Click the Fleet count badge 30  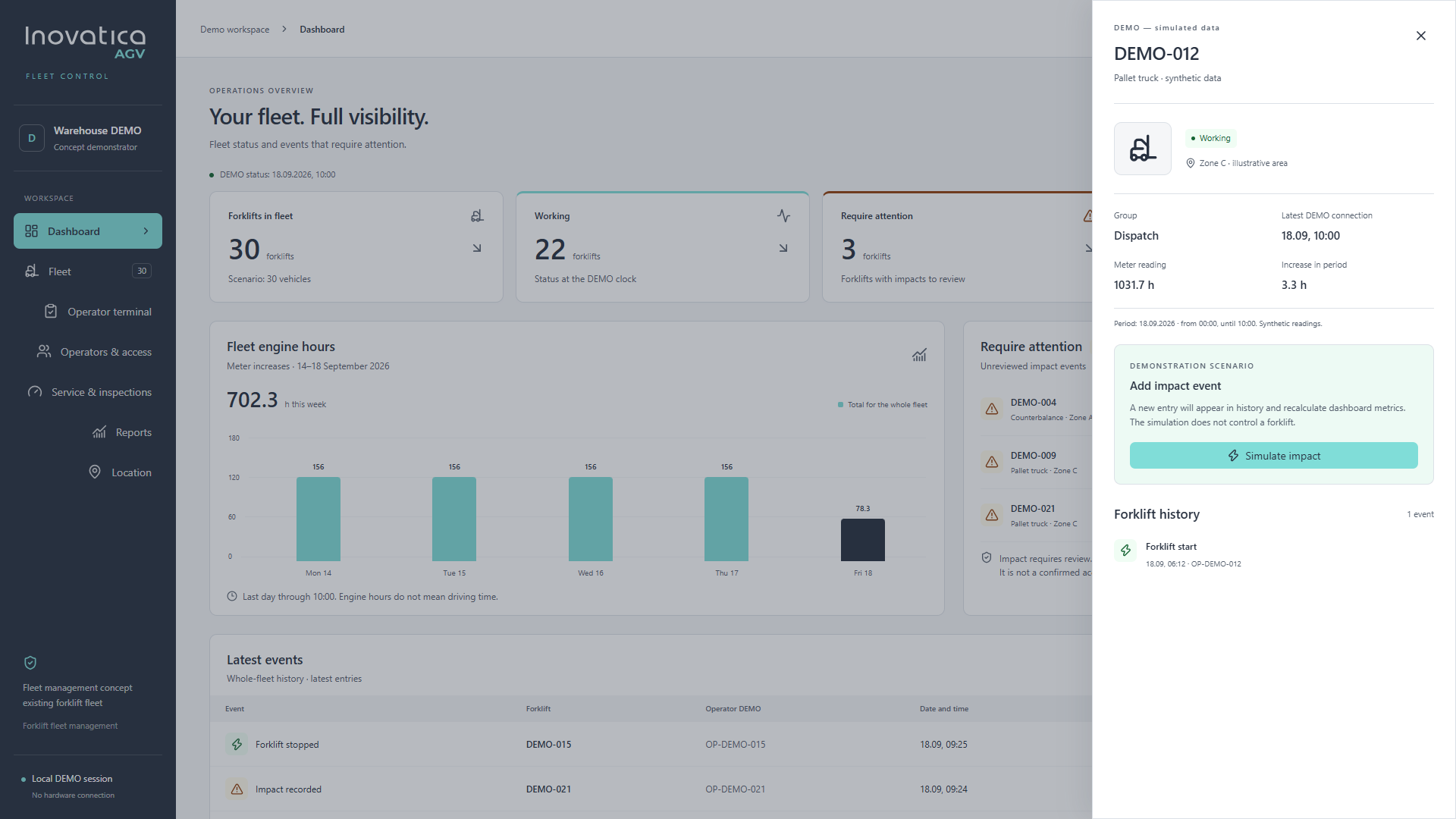pos(142,271)
